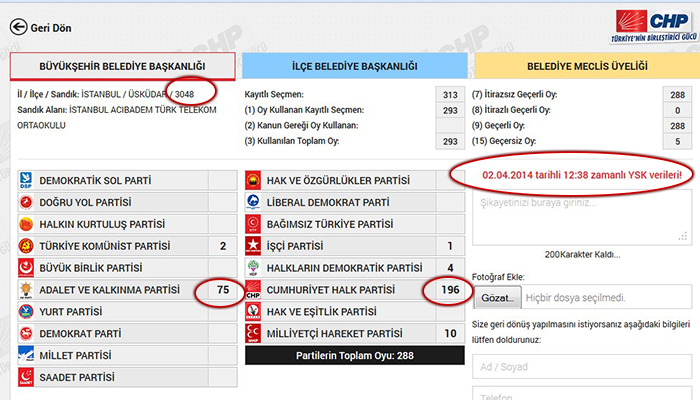
Task: Select the Adalet ve Kalkınma Partisi row
Action: (110, 291)
